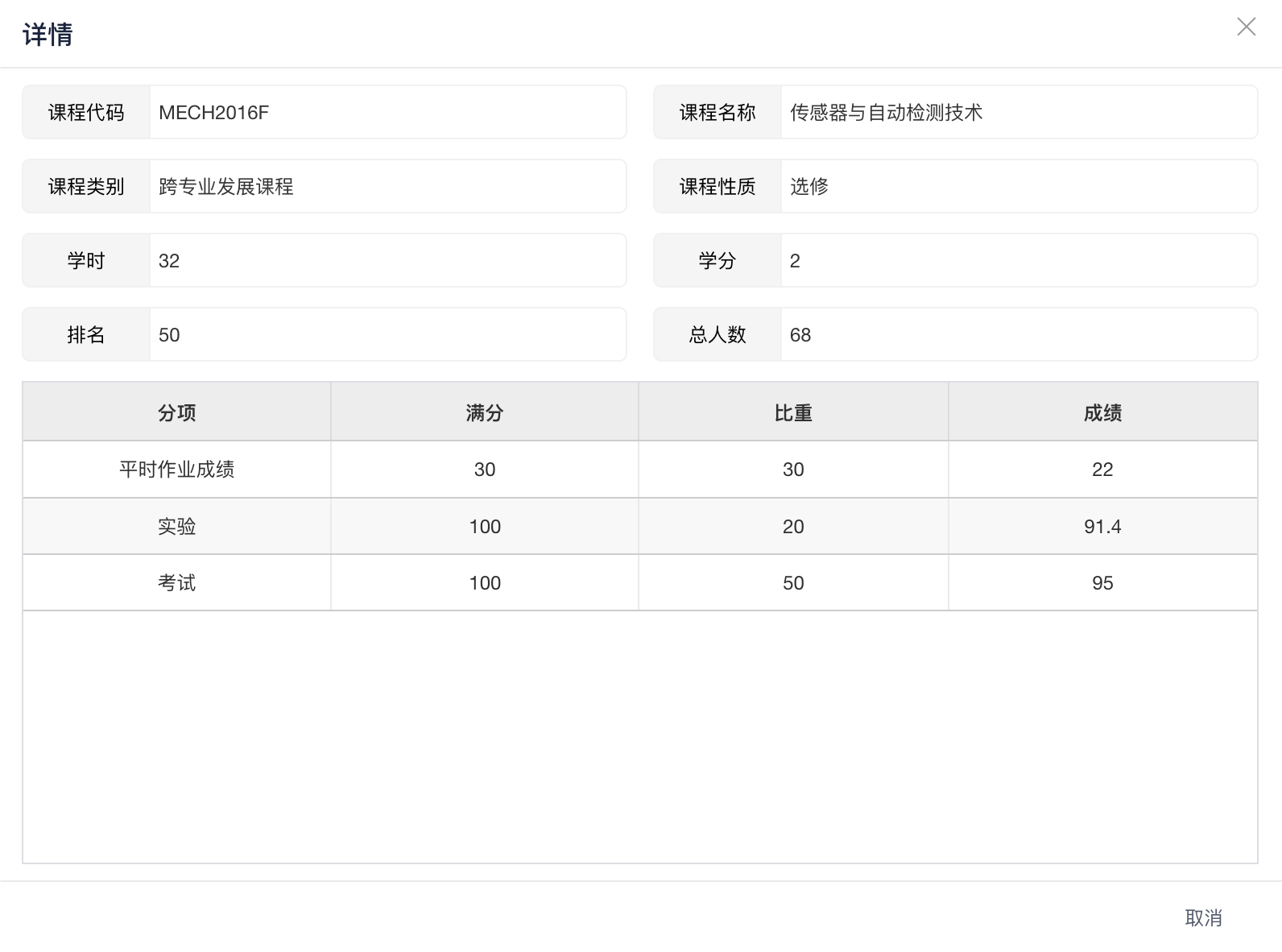This screenshot has width=1282, height=952.
Task: Select the course name field 传感器与自动检测技术
Action: click(1018, 113)
